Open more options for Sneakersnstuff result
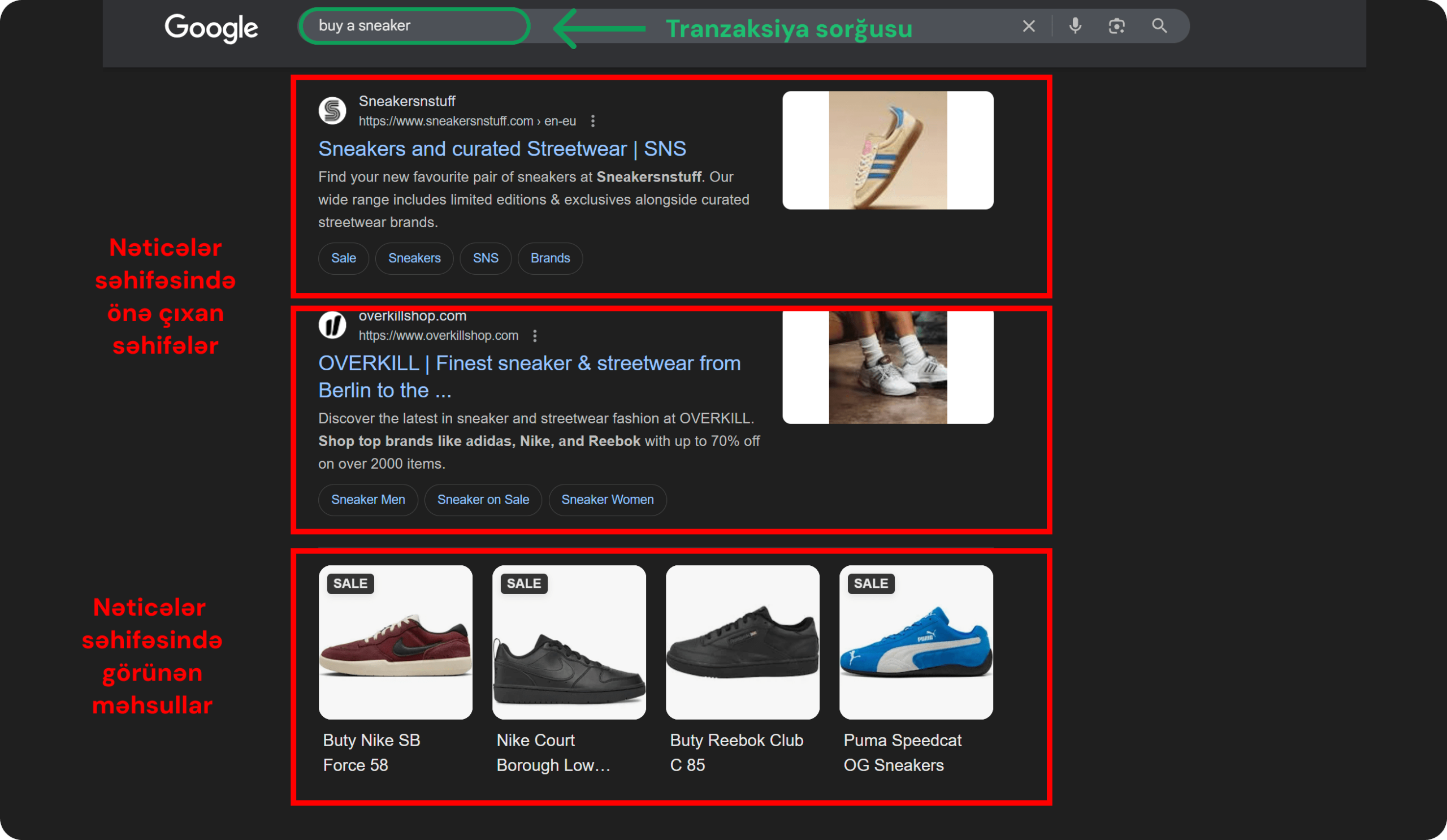Viewport: 1447px width, 840px height. pyautogui.click(x=592, y=121)
